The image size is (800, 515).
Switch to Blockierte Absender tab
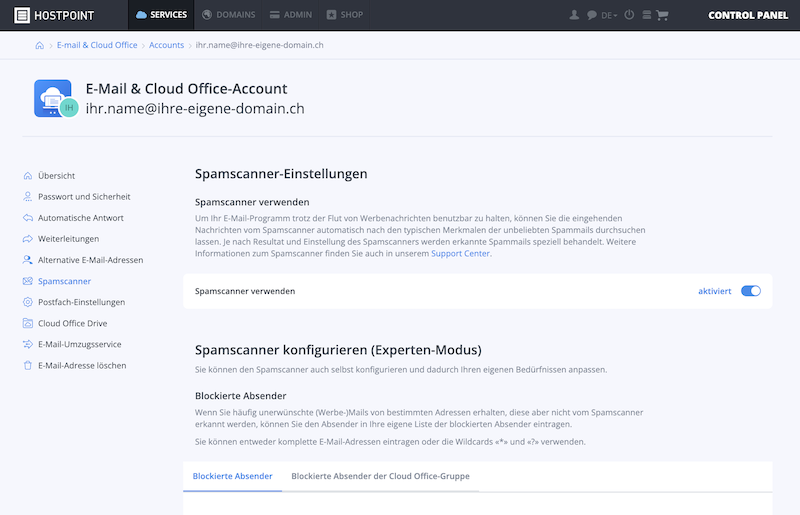[233, 476]
